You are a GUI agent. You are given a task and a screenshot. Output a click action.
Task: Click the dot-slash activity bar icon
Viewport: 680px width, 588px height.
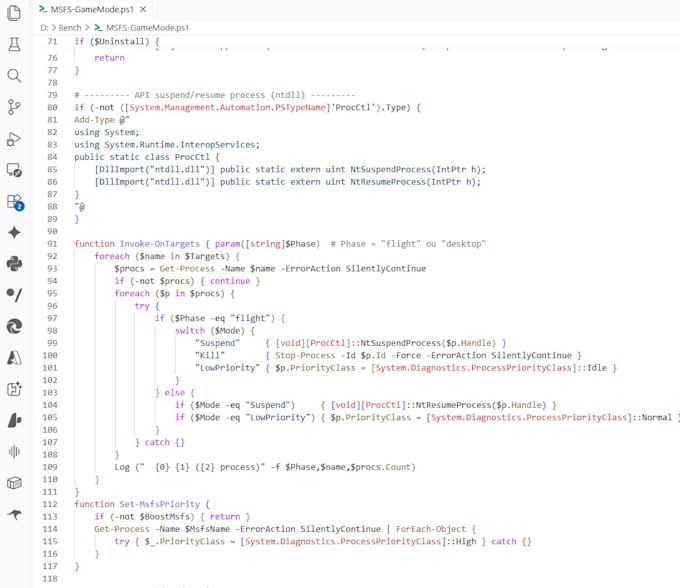[x=14, y=295]
